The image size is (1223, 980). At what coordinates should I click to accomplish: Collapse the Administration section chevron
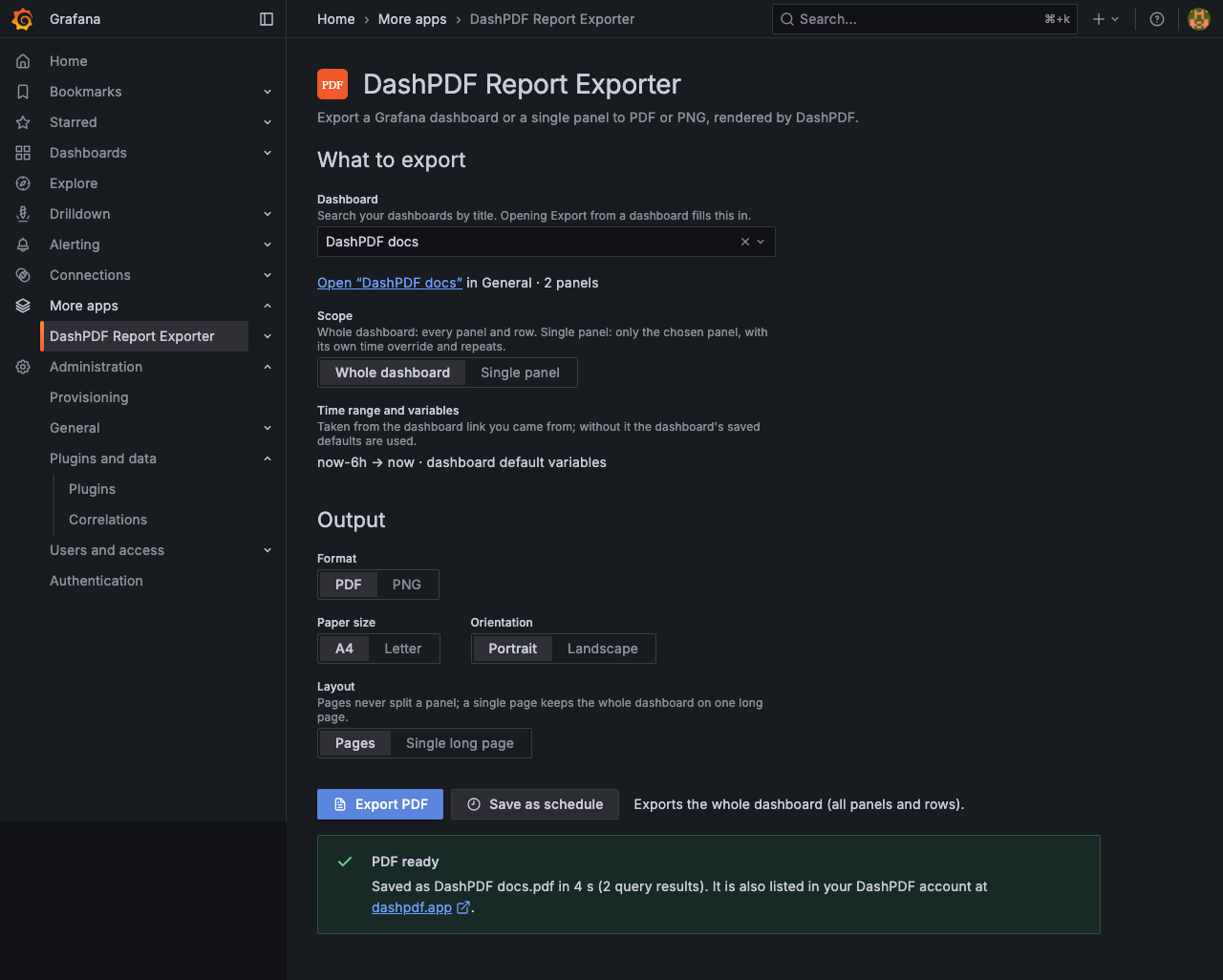click(268, 367)
